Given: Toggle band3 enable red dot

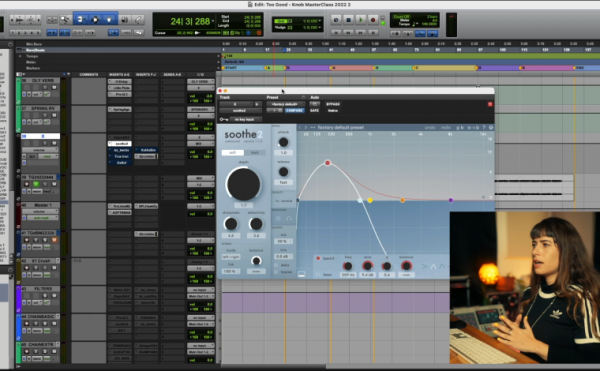Looking at the screenshot, I should 318,259.
